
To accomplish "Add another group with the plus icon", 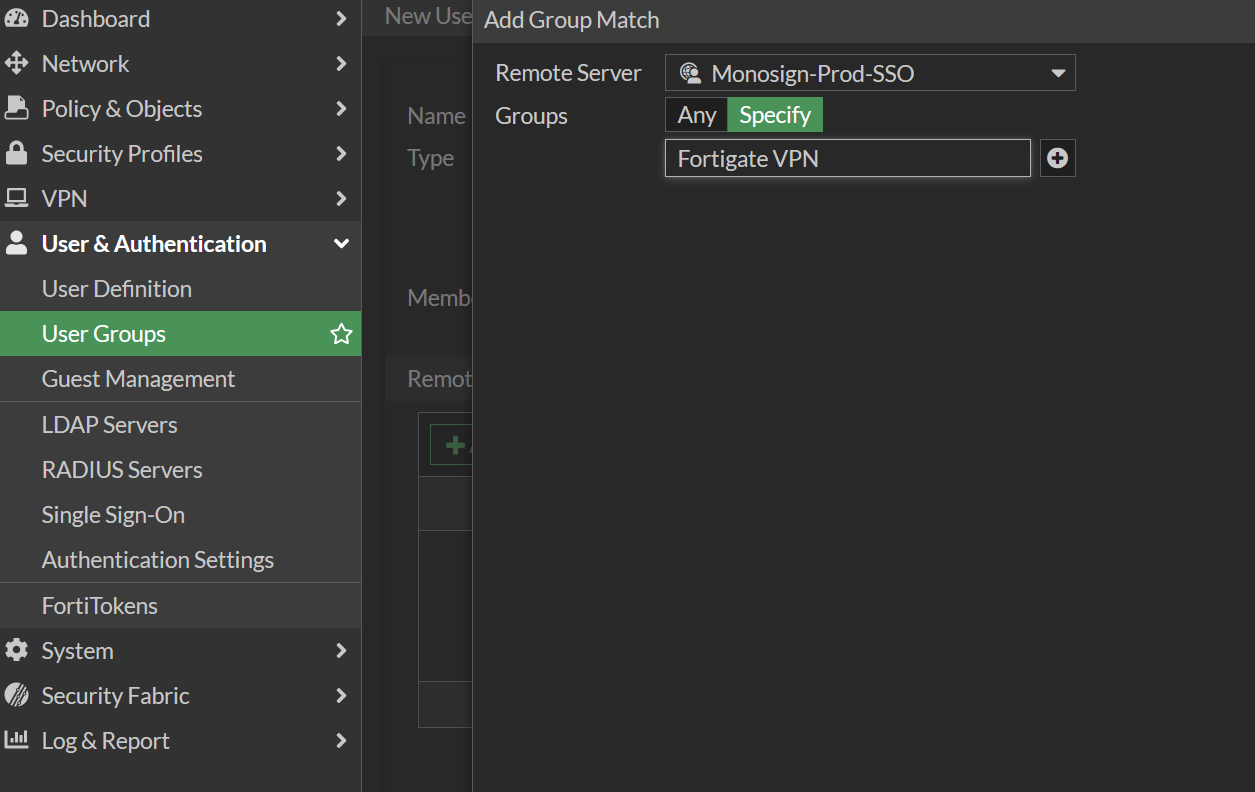I will [1057, 158].
